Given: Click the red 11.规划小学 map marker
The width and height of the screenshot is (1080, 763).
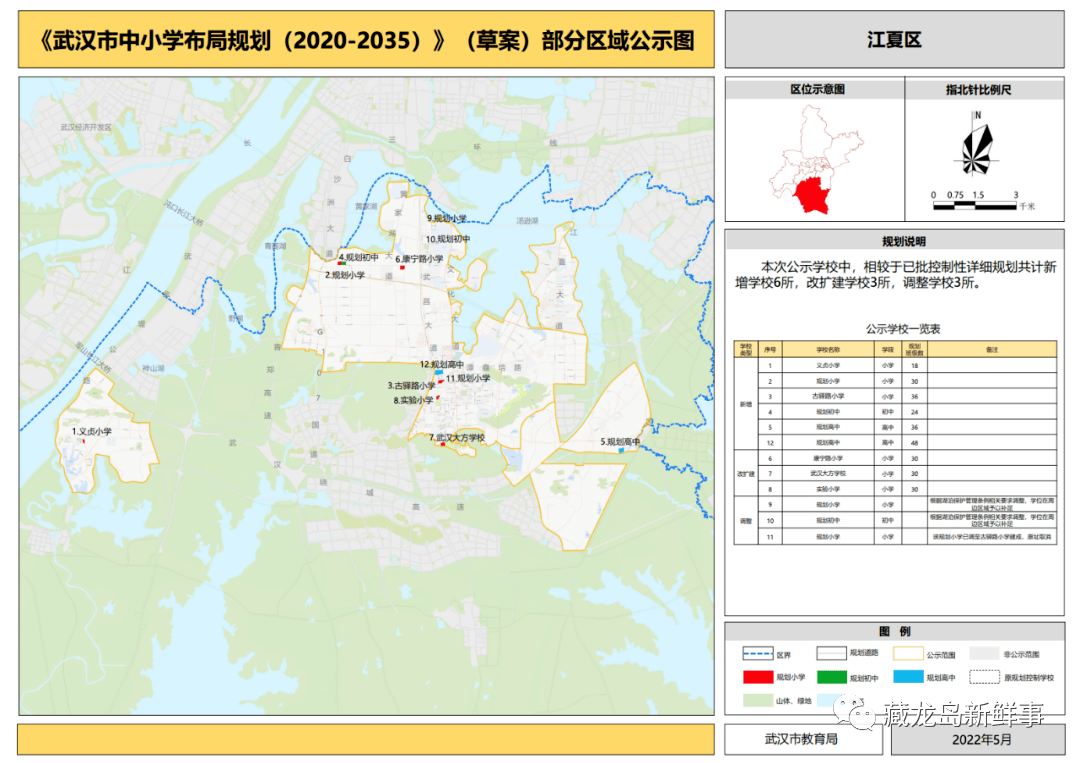Looking at the screenshot, I should click(441, 382).
